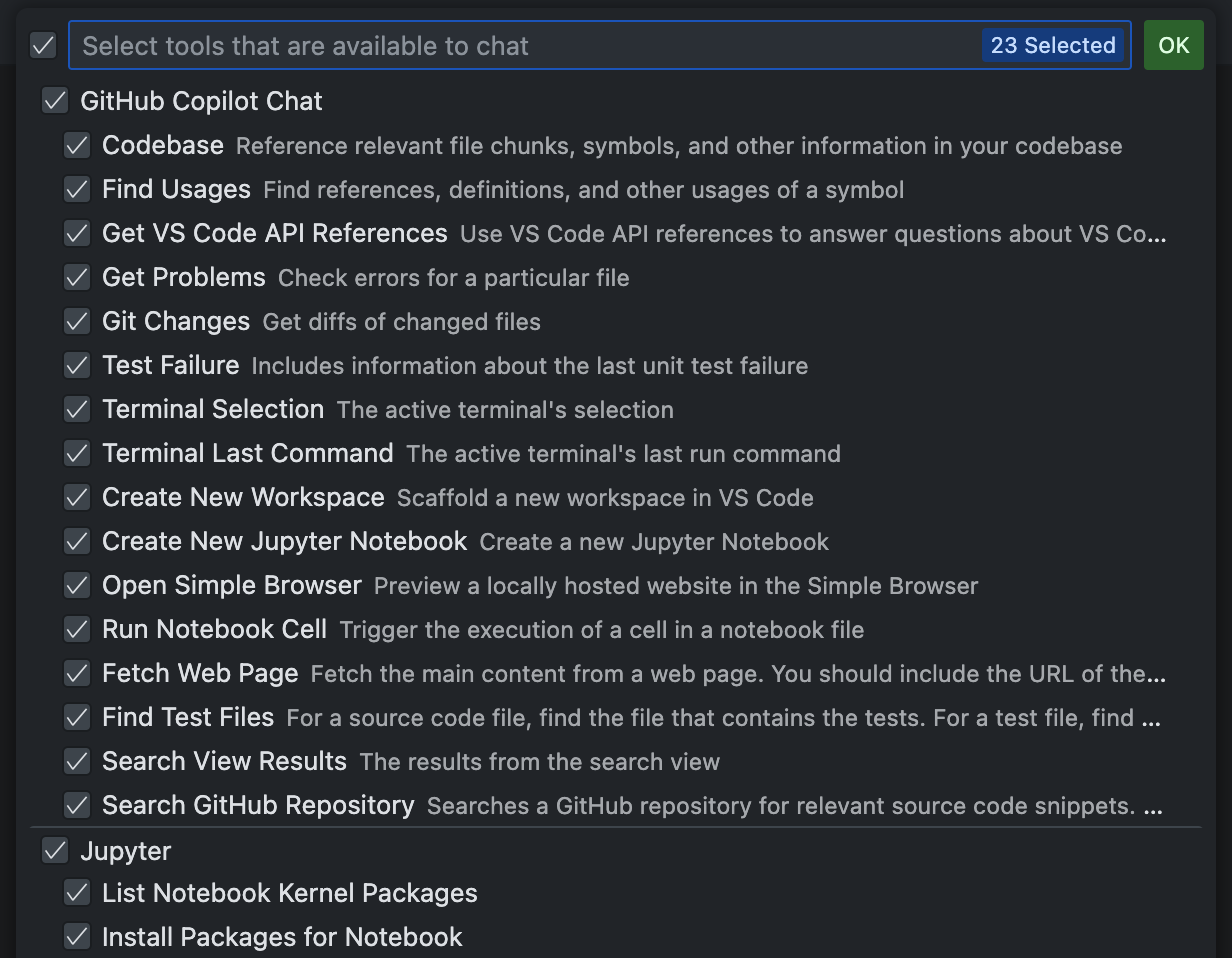
Task: Select the 'Codebase' row label
Action: pyautogui.click(x=163, y=145)
